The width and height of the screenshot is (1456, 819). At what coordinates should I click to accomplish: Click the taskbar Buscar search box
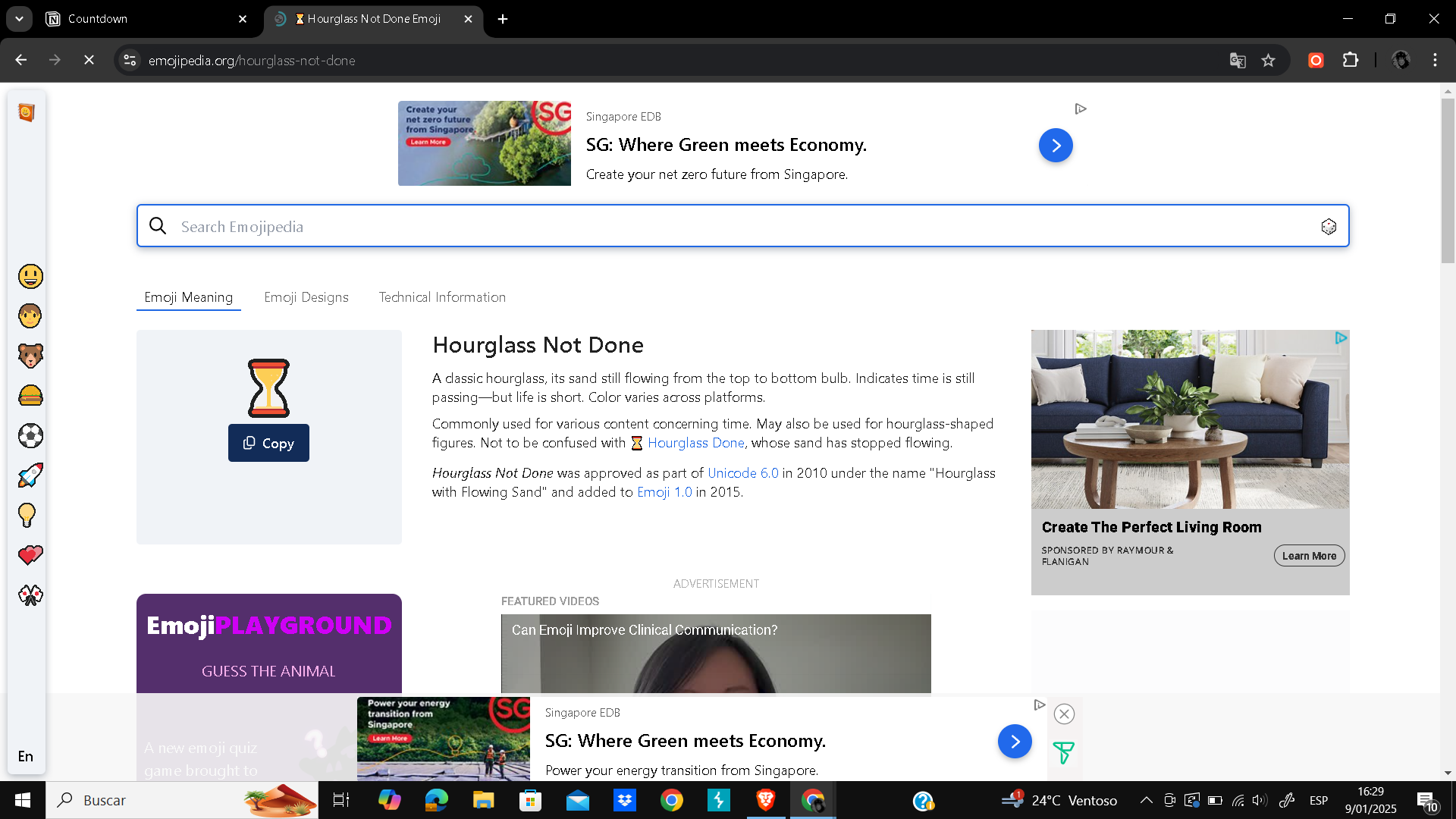pos(182,800)
